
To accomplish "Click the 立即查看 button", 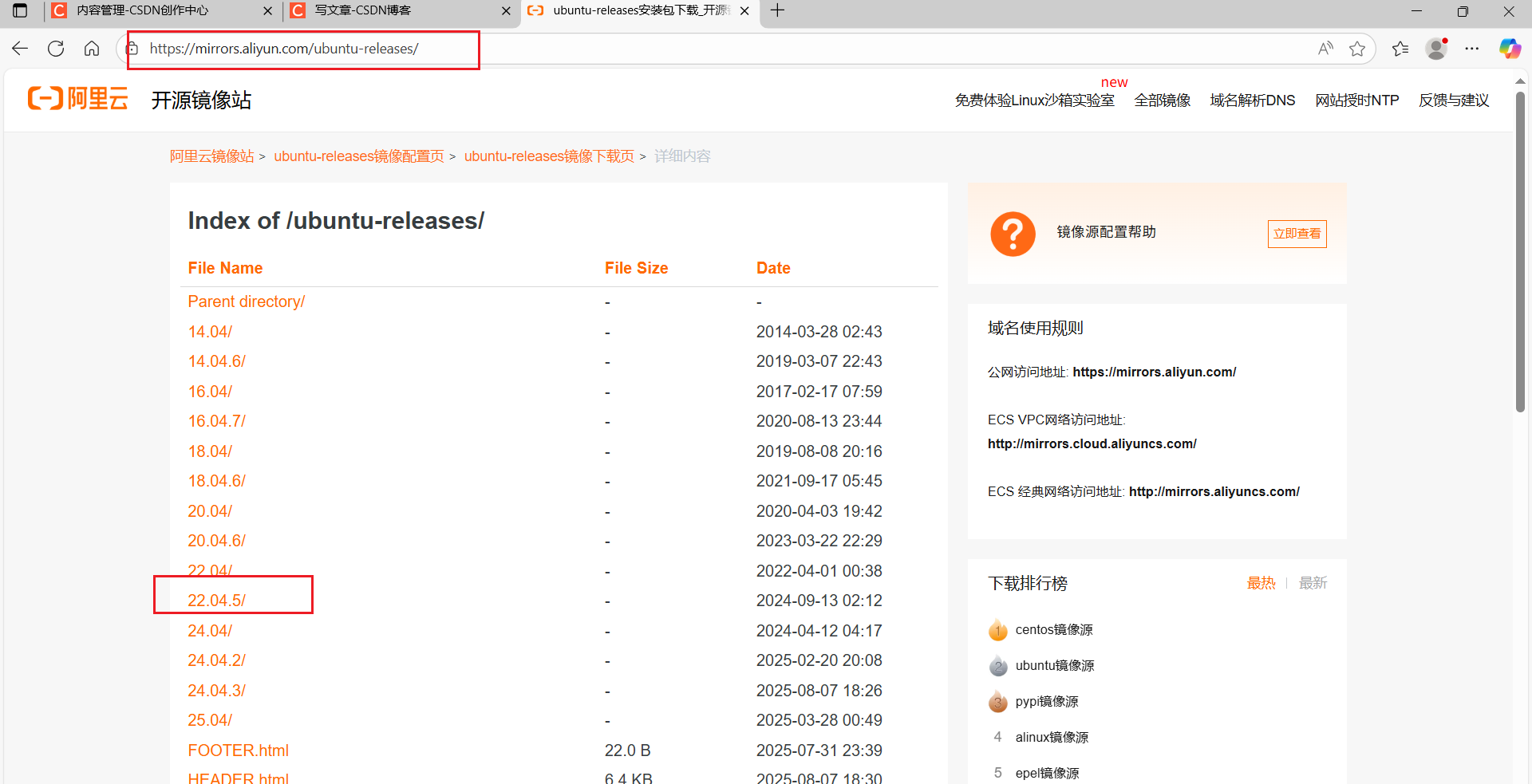I will pos(1297,234).
